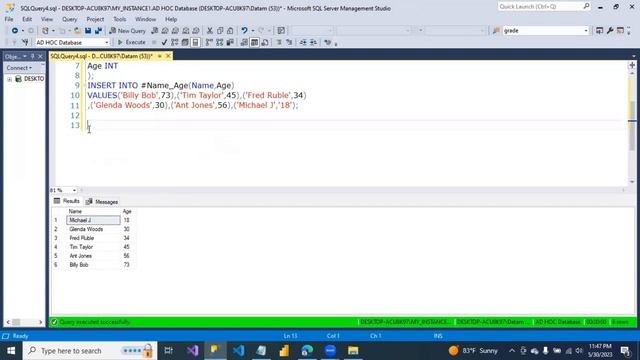Click Increase Indent icon
This screenshot has width=640, height=360.
(313, 42)
